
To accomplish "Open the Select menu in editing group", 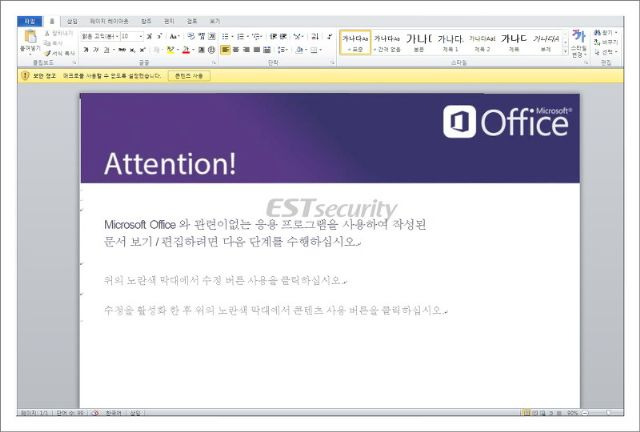I will click(x=606, y=52).
